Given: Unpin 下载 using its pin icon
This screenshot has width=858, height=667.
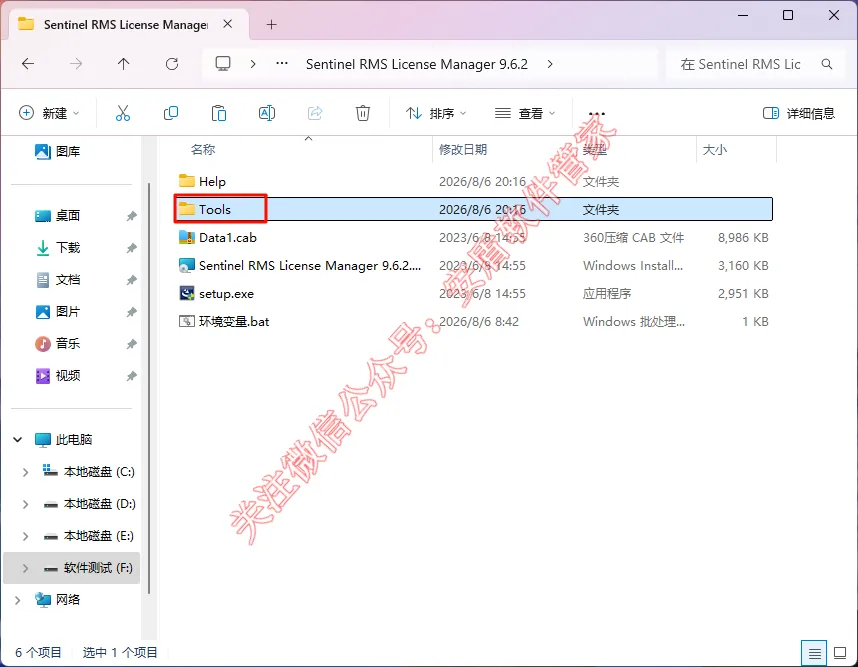Looking at the screenshot, I should coord(131,248).
